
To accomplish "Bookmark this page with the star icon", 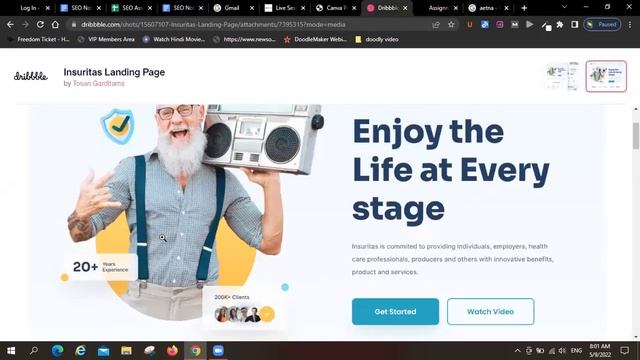I will coord(451,24).
